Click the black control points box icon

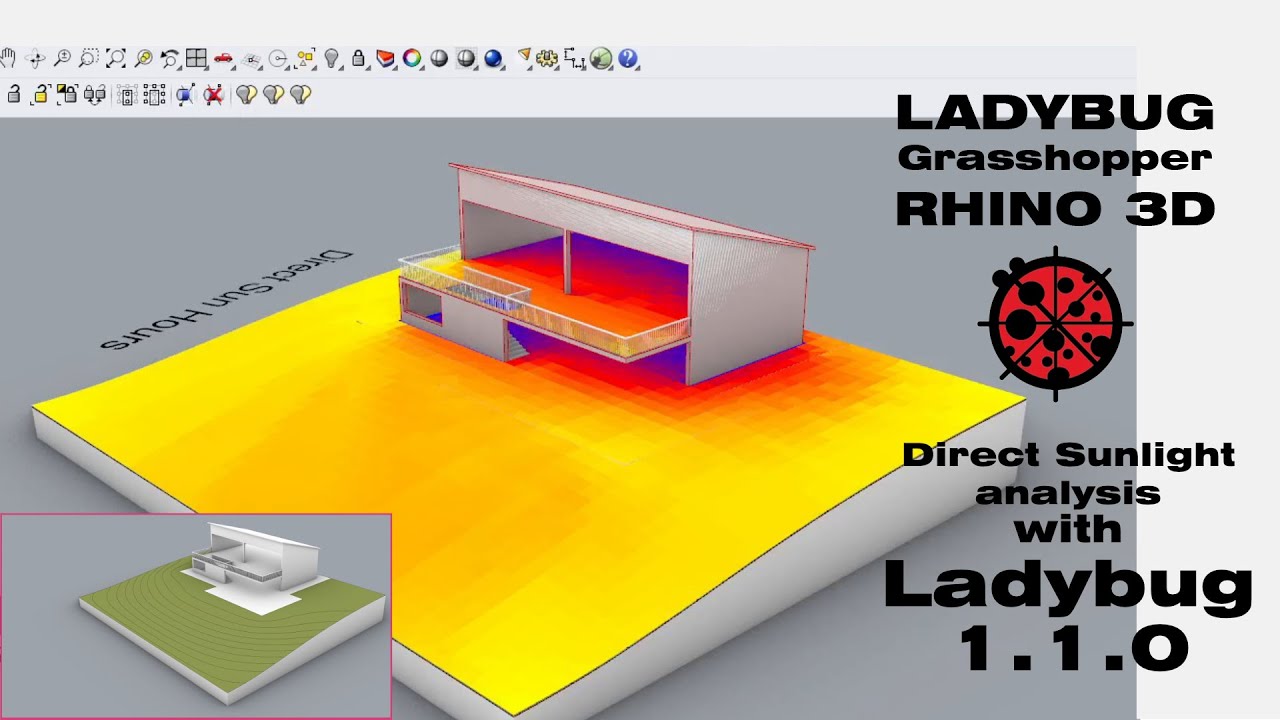(154, 95)
